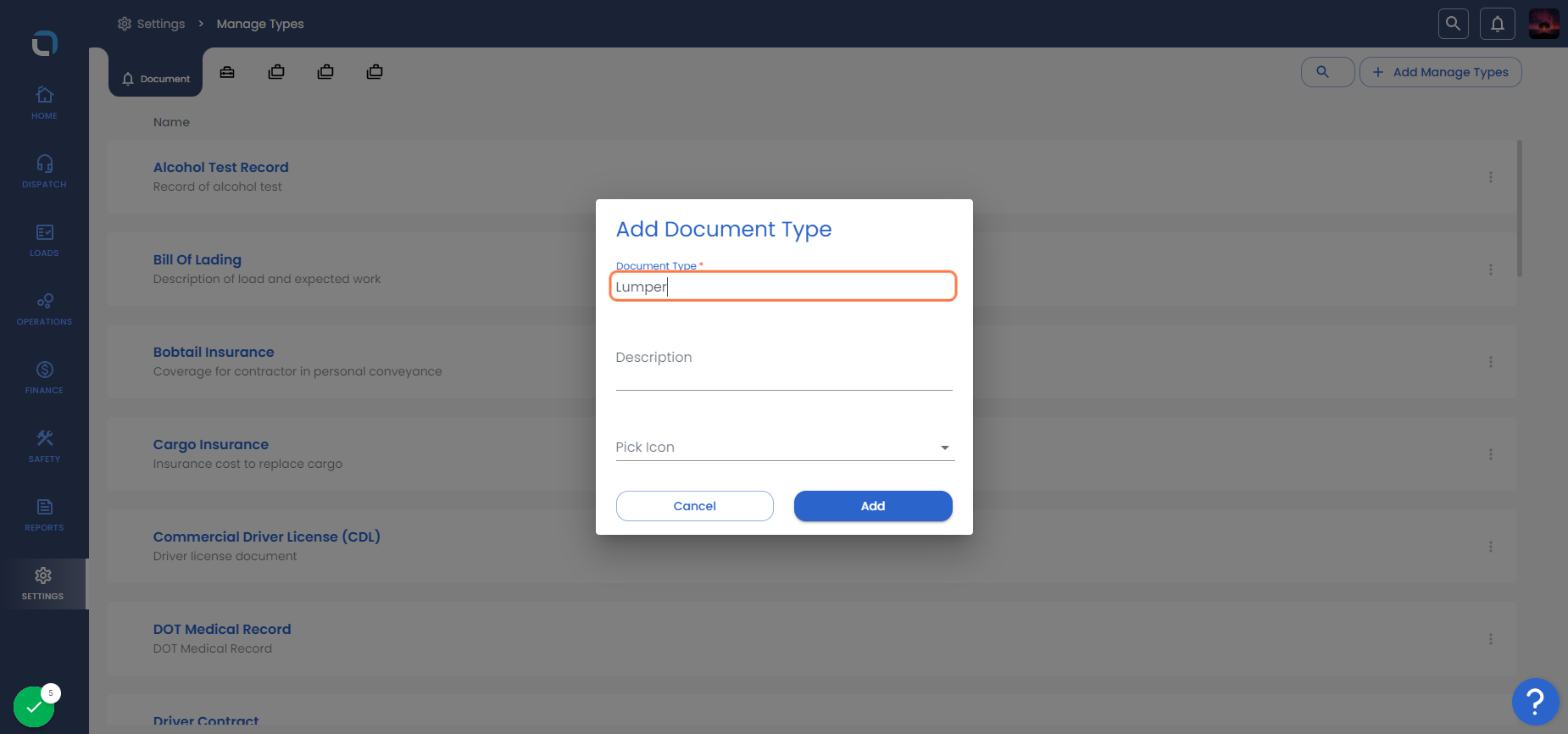Open options menu for Bill Of Lading
The image size is (1568, 734).
[1490, 270]
